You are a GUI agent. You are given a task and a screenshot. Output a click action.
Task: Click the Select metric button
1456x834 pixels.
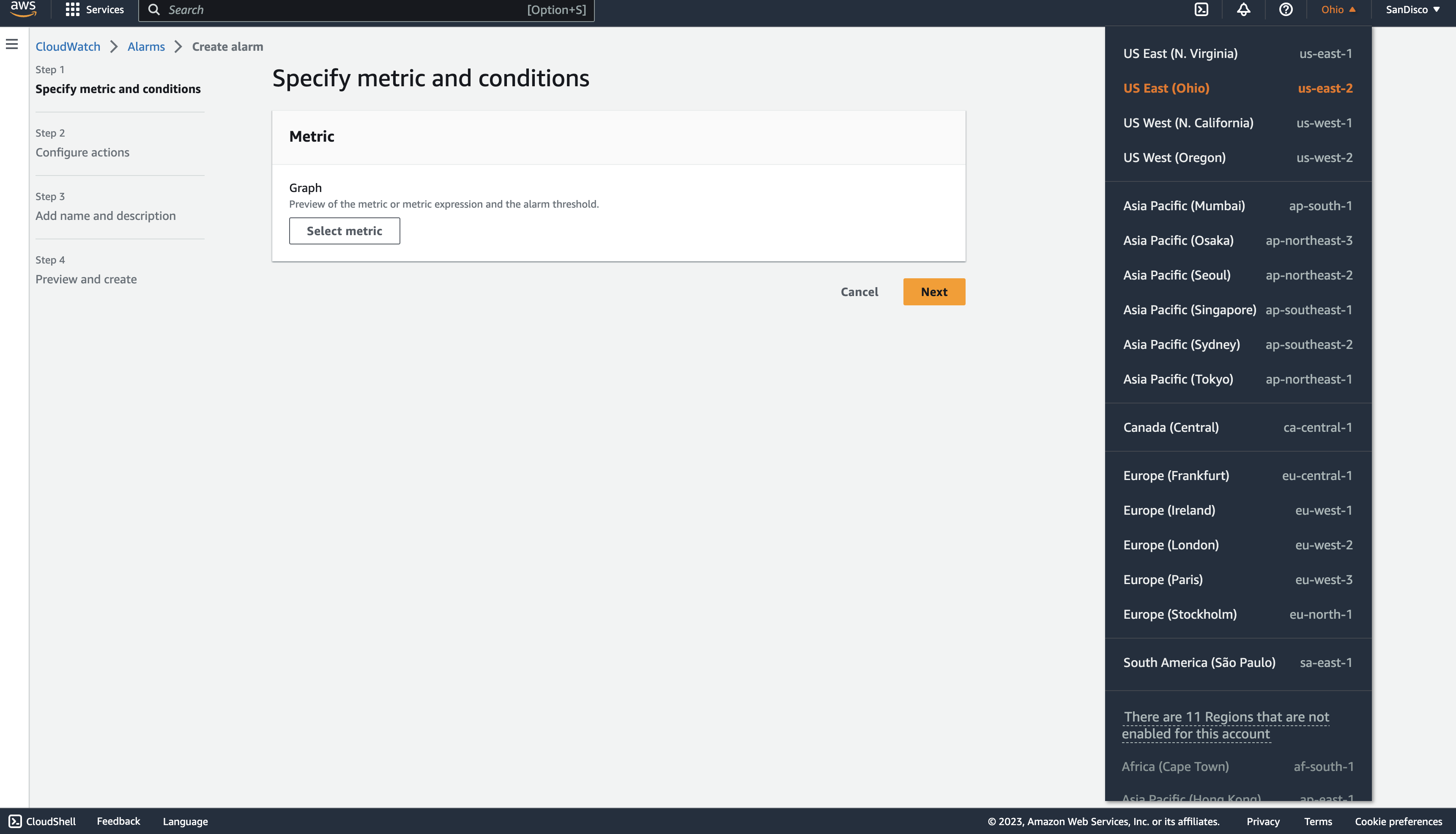tap(344, 231)
